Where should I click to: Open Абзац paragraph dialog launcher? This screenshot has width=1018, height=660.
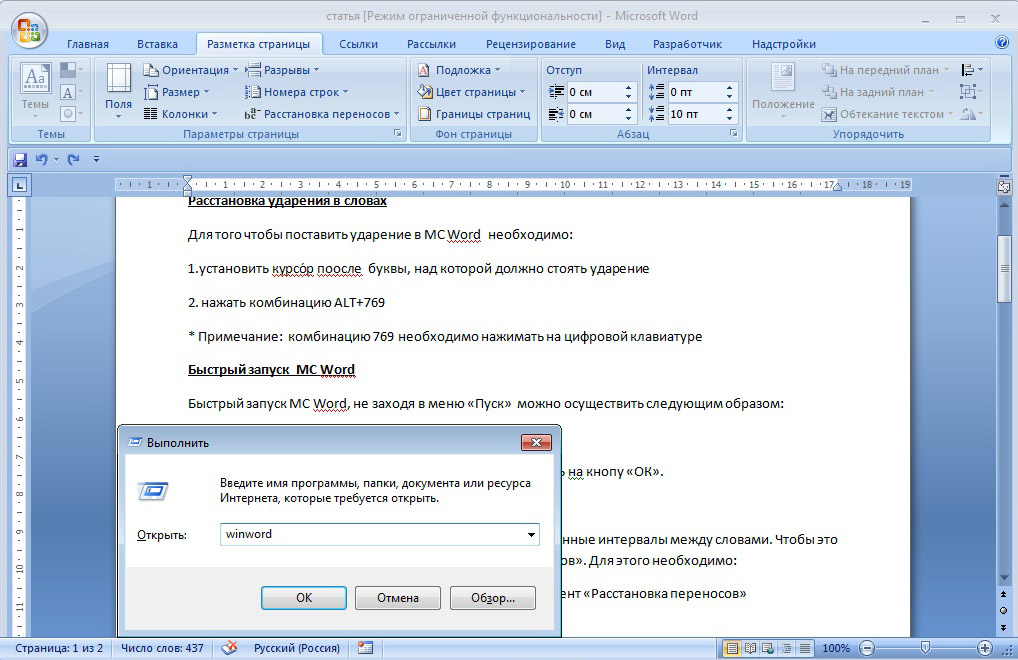pyautogui.click(x=734, y=133)
